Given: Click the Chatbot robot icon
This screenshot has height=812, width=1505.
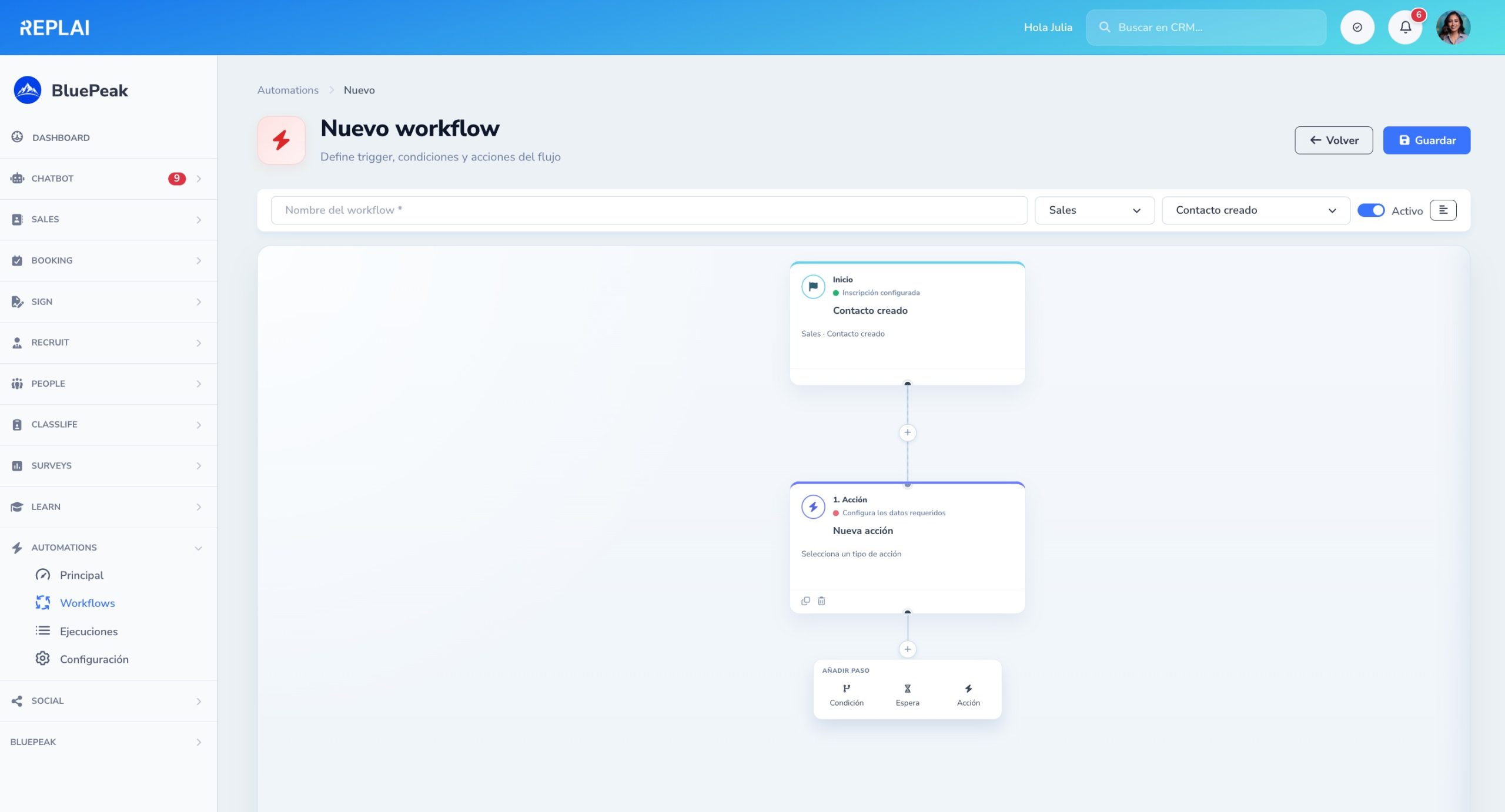Looking at the screenshot, I should [x=17, y=178].
